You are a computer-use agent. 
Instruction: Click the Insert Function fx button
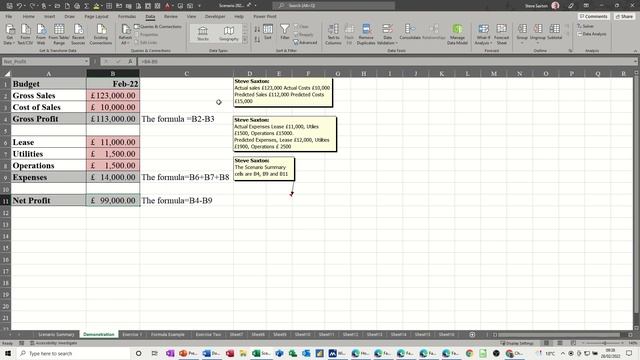tap(130, 61)
